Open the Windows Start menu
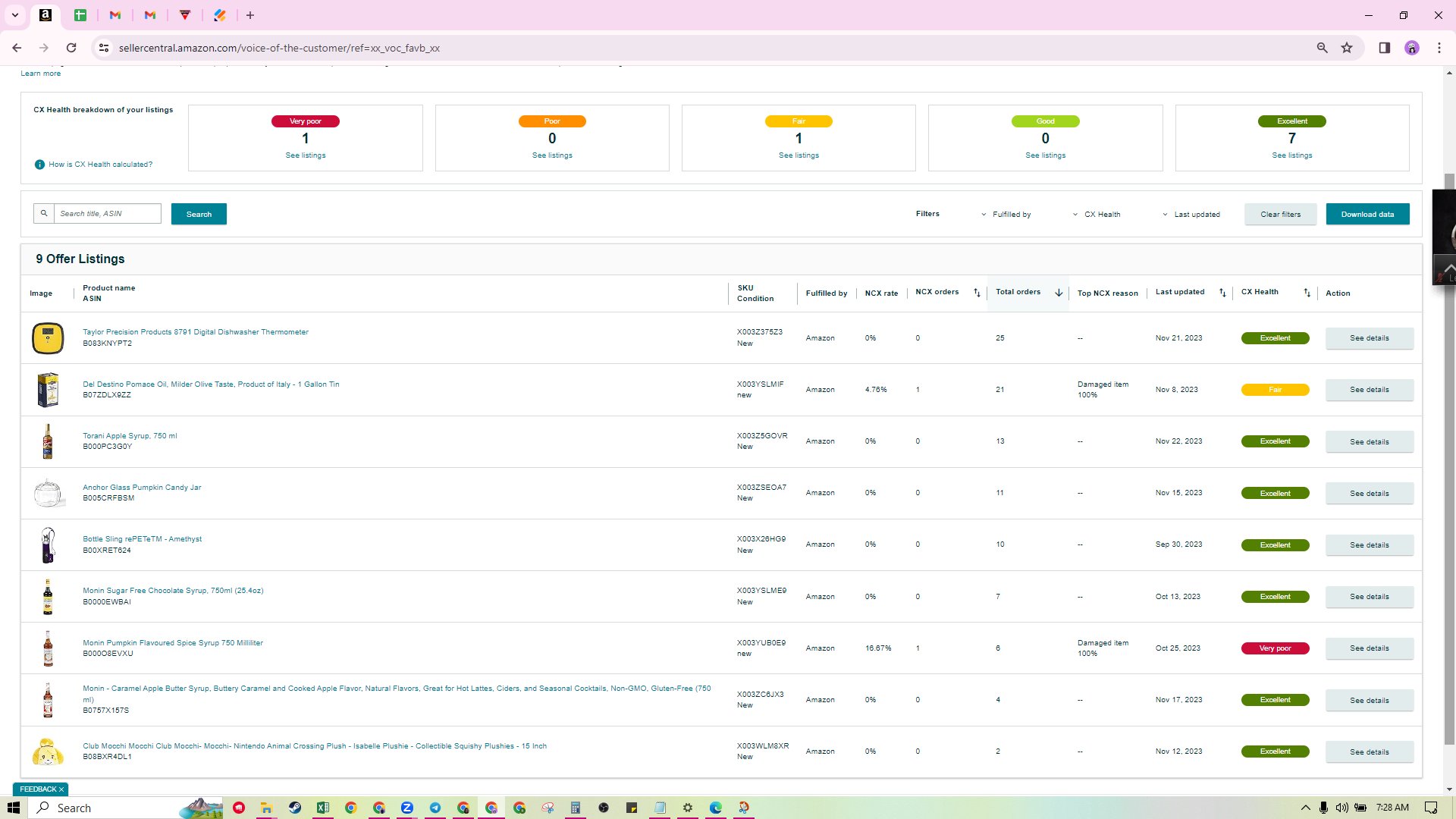1456x819 pixels. (13, 808)
